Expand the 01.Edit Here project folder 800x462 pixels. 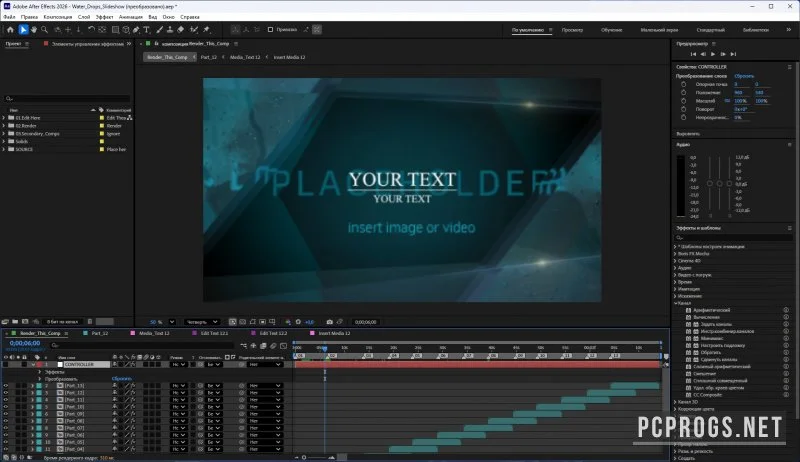4,118
